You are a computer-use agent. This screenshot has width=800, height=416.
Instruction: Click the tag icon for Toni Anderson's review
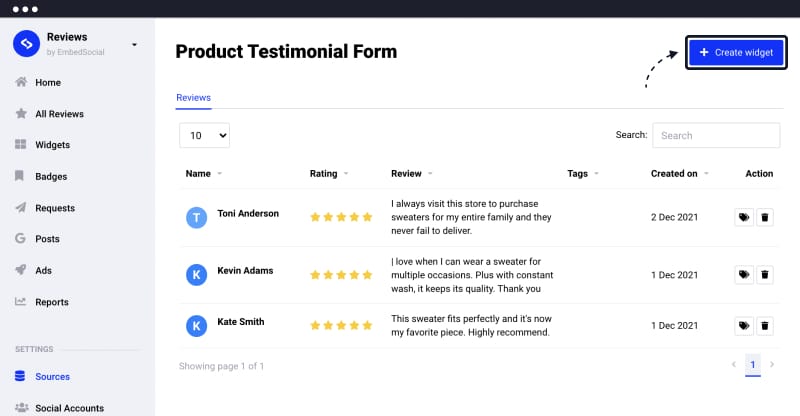point(744,217)
